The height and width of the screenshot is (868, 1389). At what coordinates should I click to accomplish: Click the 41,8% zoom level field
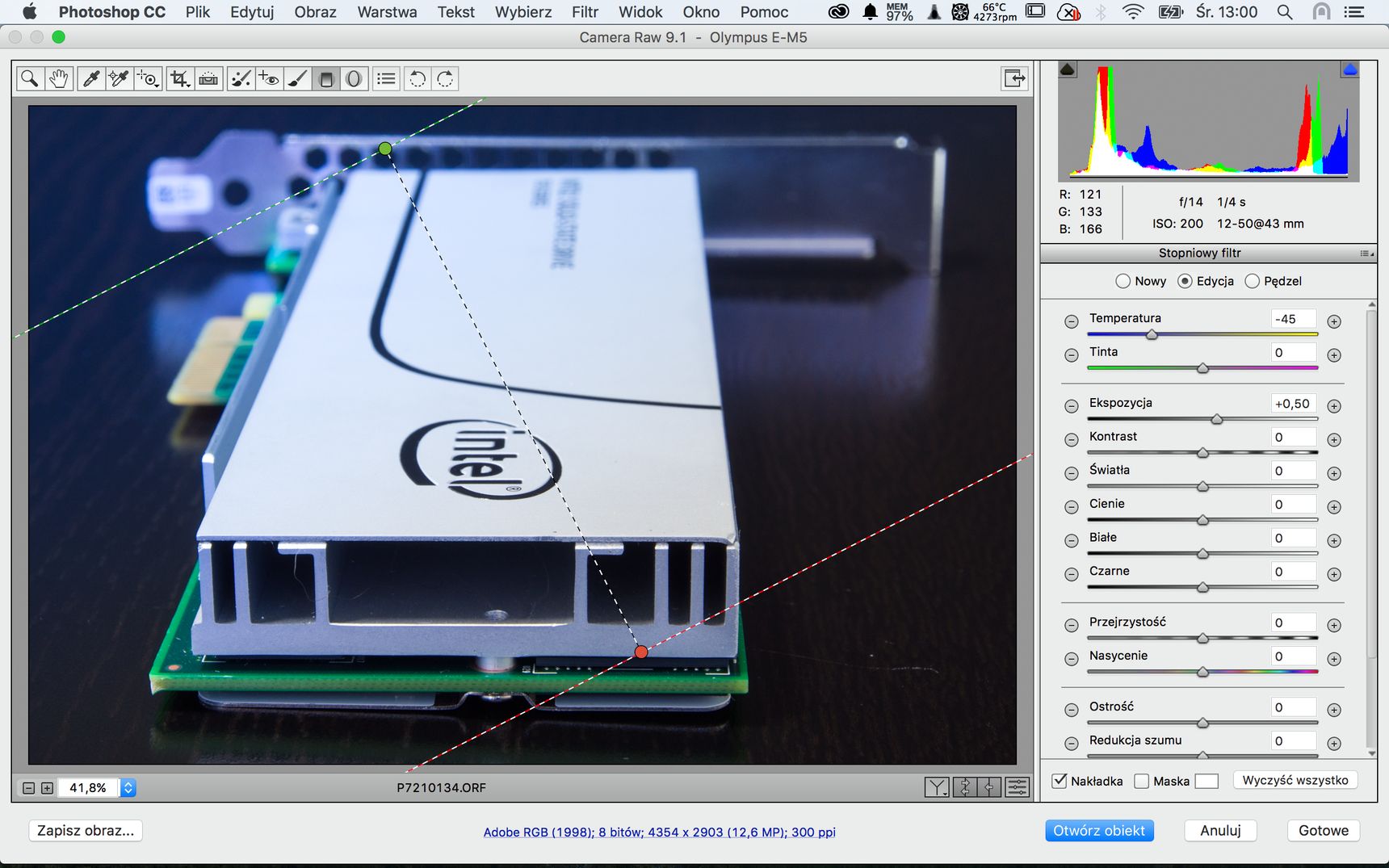tap(88, 788)
